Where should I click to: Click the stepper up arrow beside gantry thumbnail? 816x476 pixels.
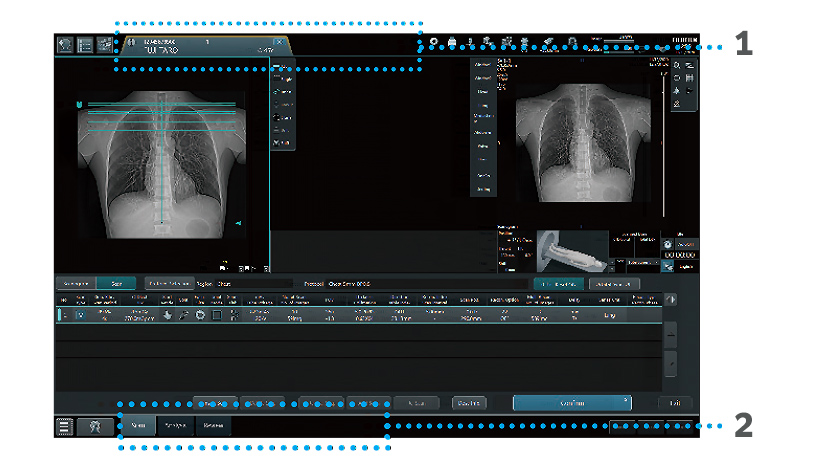pos(612,262)
